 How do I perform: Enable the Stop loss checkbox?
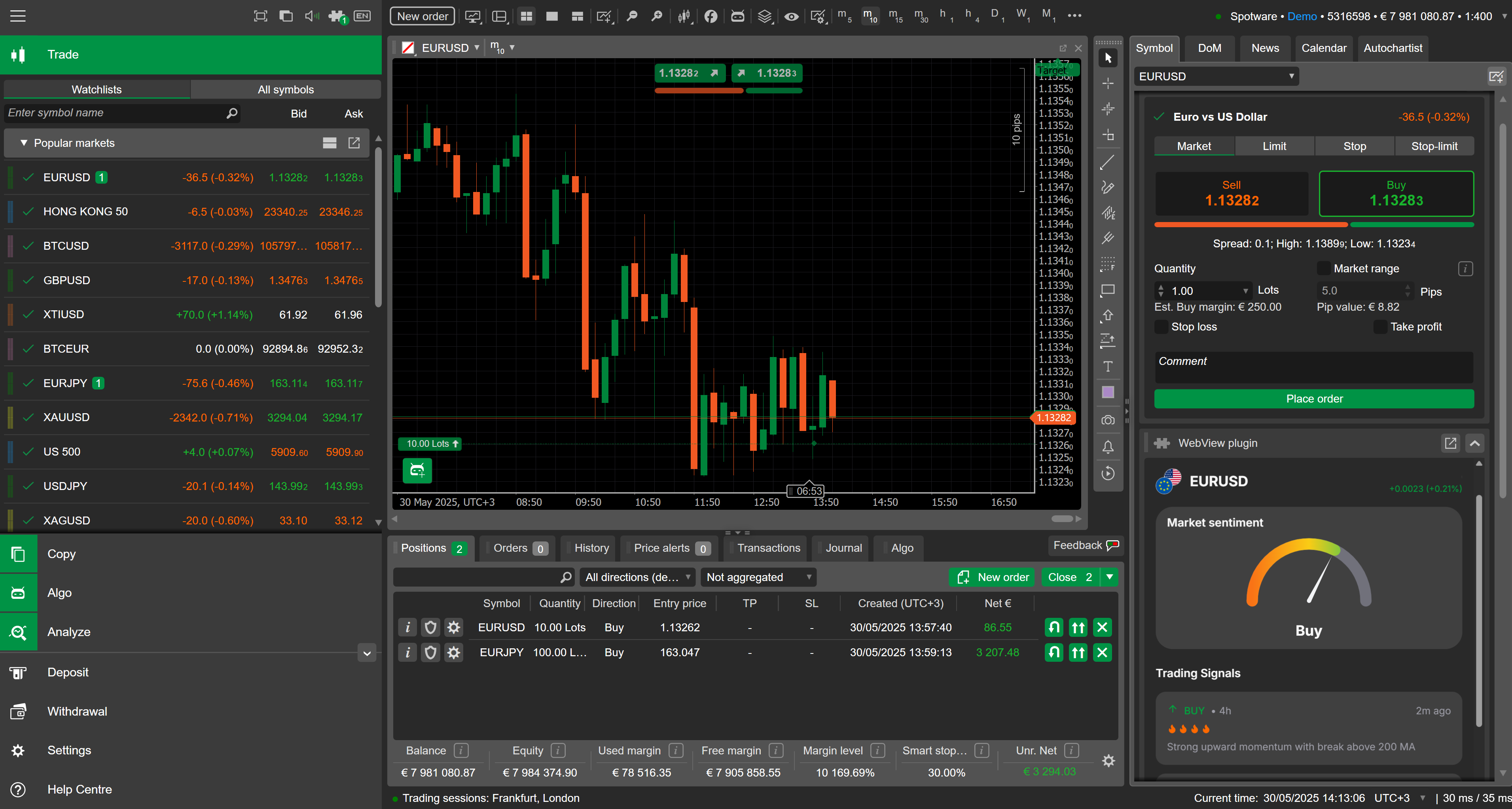(1161, 327)
